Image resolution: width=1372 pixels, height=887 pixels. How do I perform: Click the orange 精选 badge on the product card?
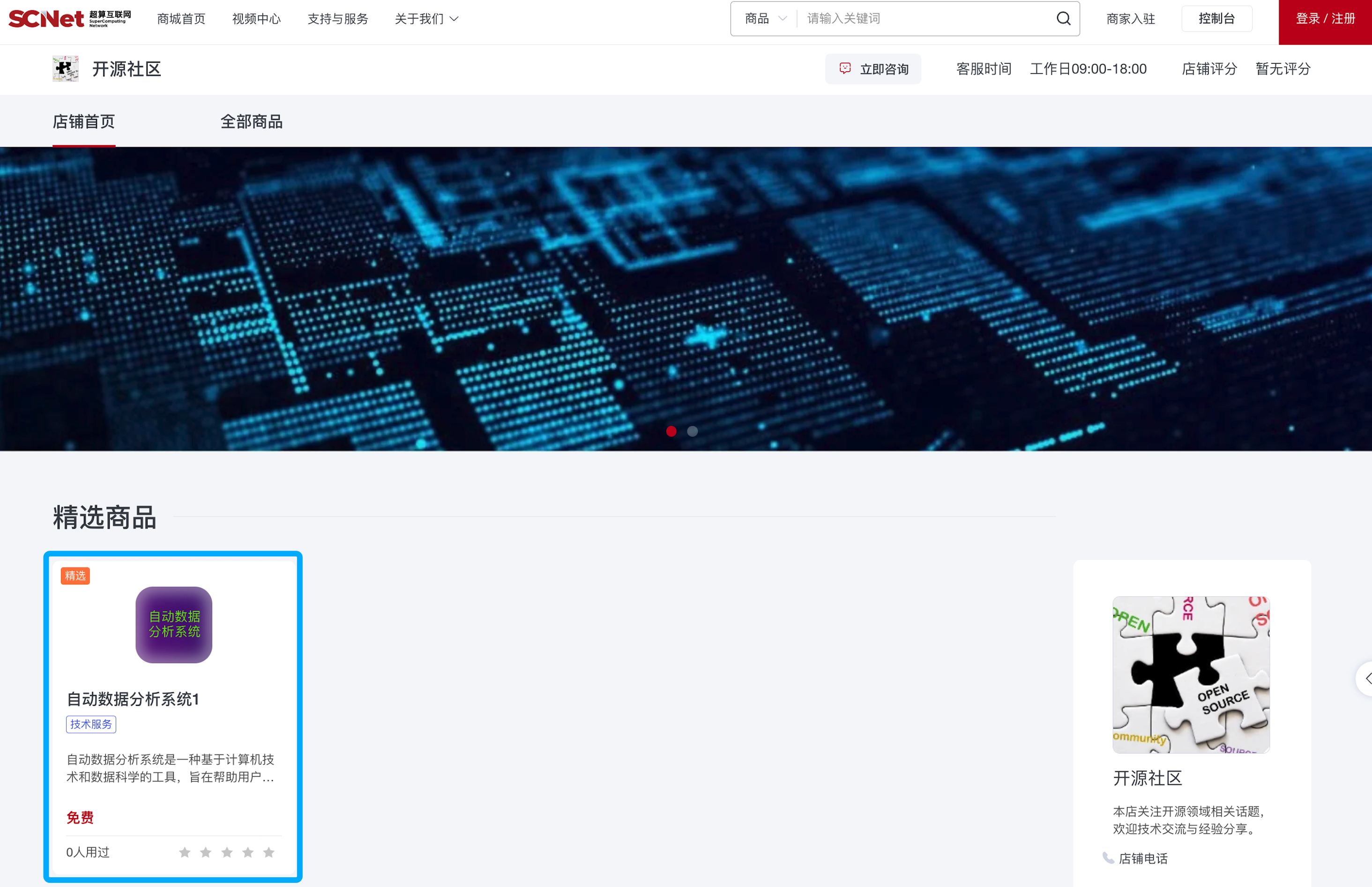click(75, 576)
